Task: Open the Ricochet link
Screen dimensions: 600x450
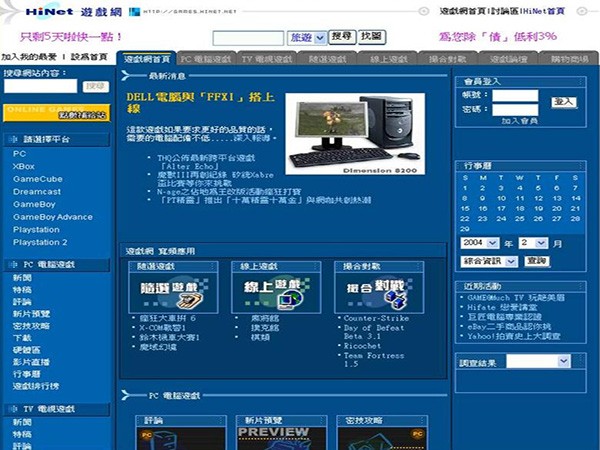Action: click(x=362, y=346)
